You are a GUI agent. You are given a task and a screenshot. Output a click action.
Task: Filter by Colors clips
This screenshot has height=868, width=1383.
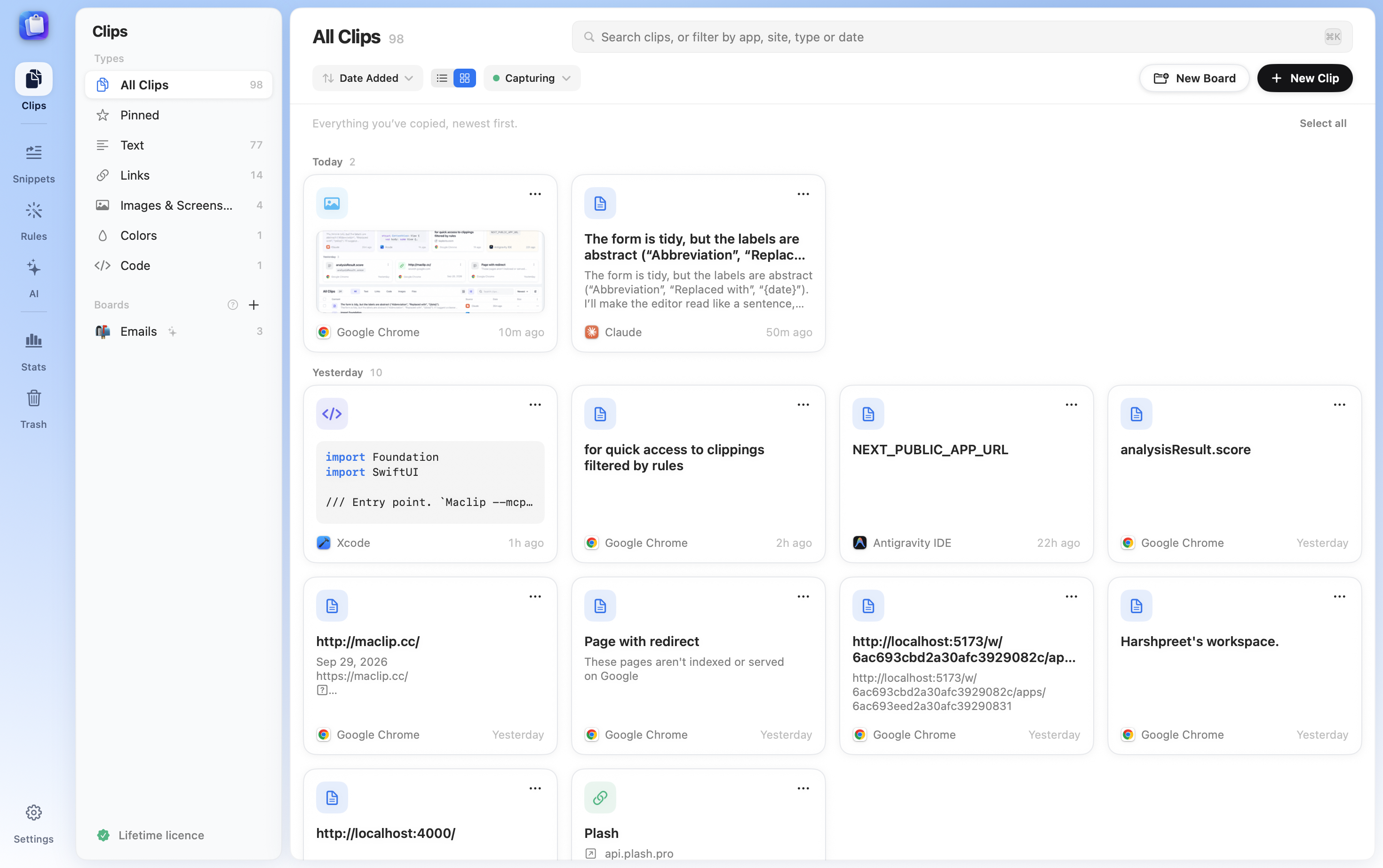[x=179, y=236]
